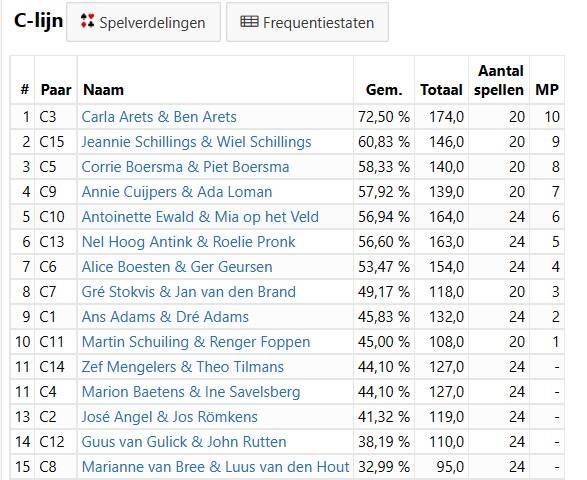The height and width of the screenshot is (480, 587).
Task: Select Corrie Boersma & Piet Boersma link
Action: [x=185, y=167]
